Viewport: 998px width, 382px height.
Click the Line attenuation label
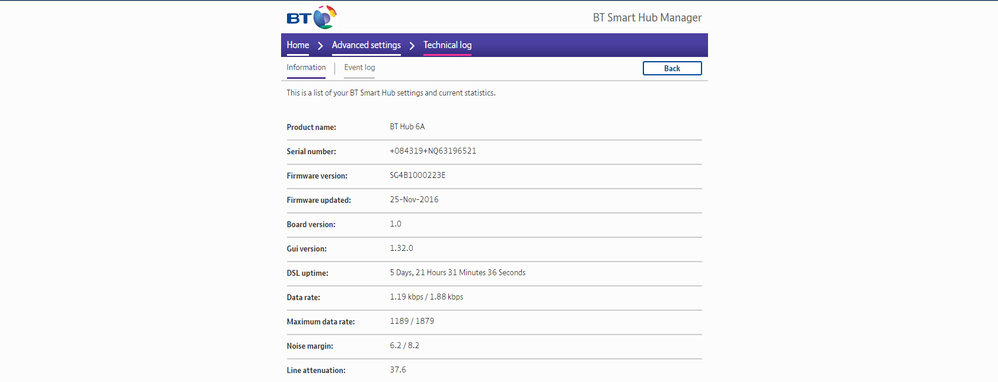(x=316, y=370)
